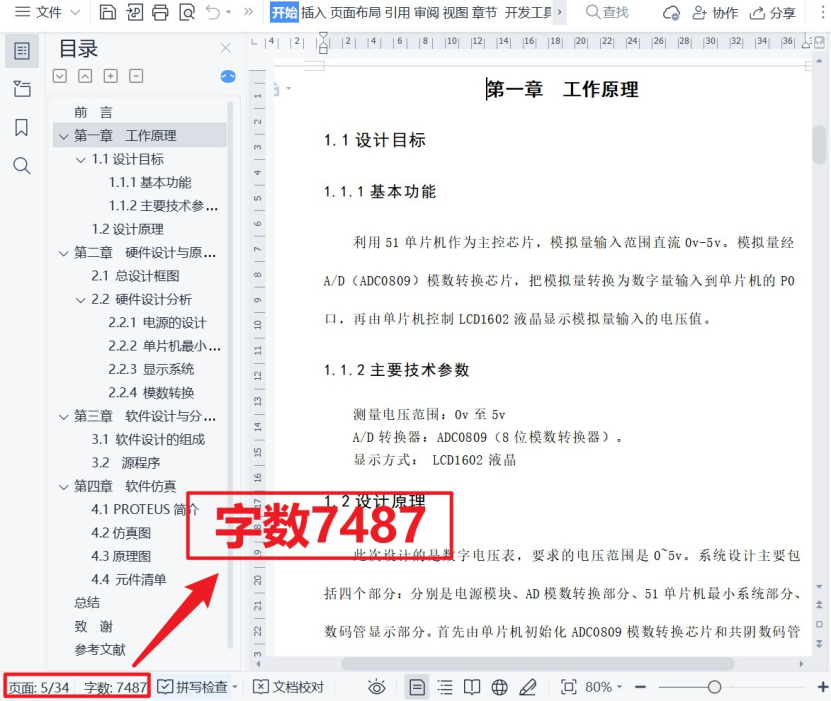Open Print Preview icon

click(187, 12)
